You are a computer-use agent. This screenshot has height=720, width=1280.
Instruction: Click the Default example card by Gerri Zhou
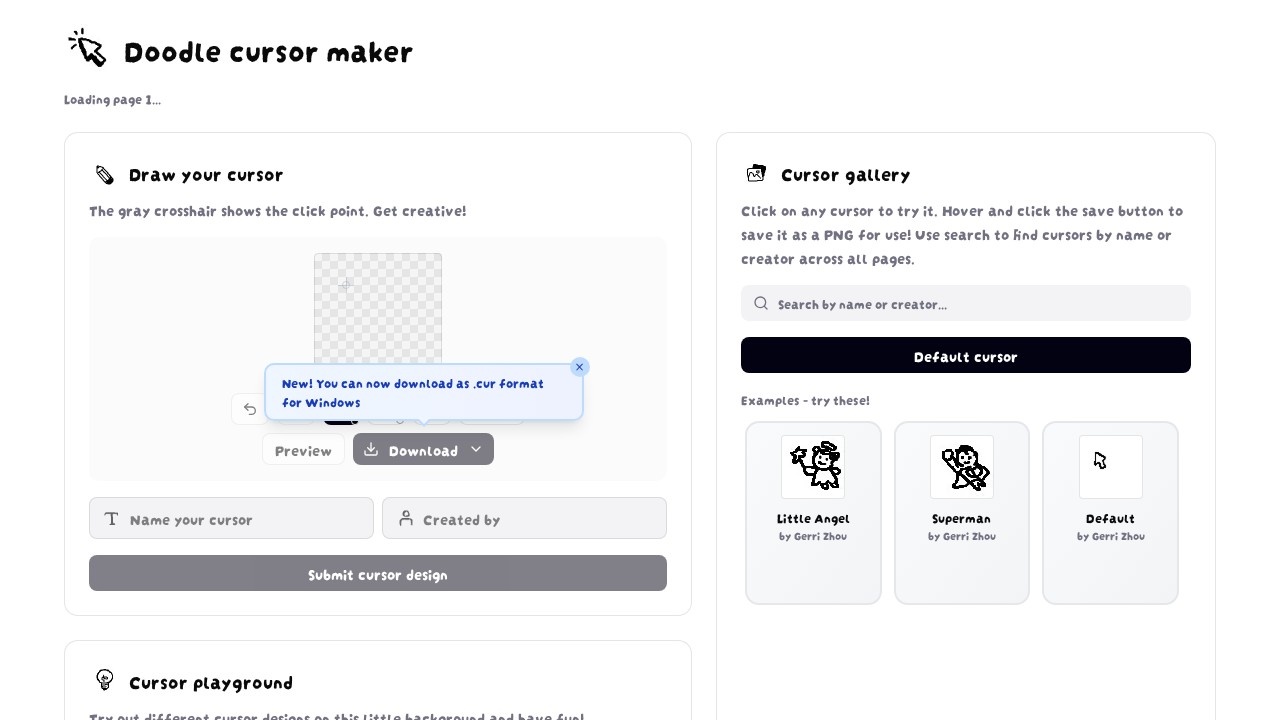[x=1110, y=512]
